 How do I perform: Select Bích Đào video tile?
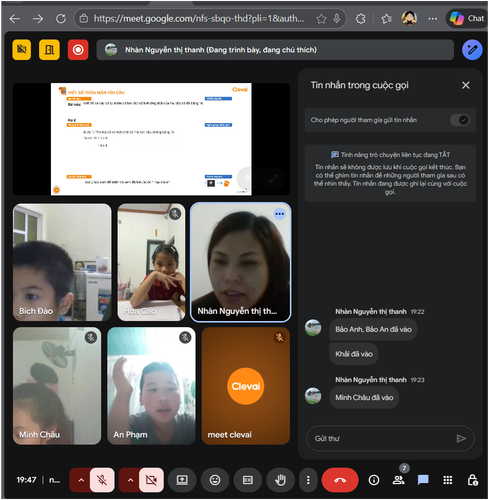point(62,263)
